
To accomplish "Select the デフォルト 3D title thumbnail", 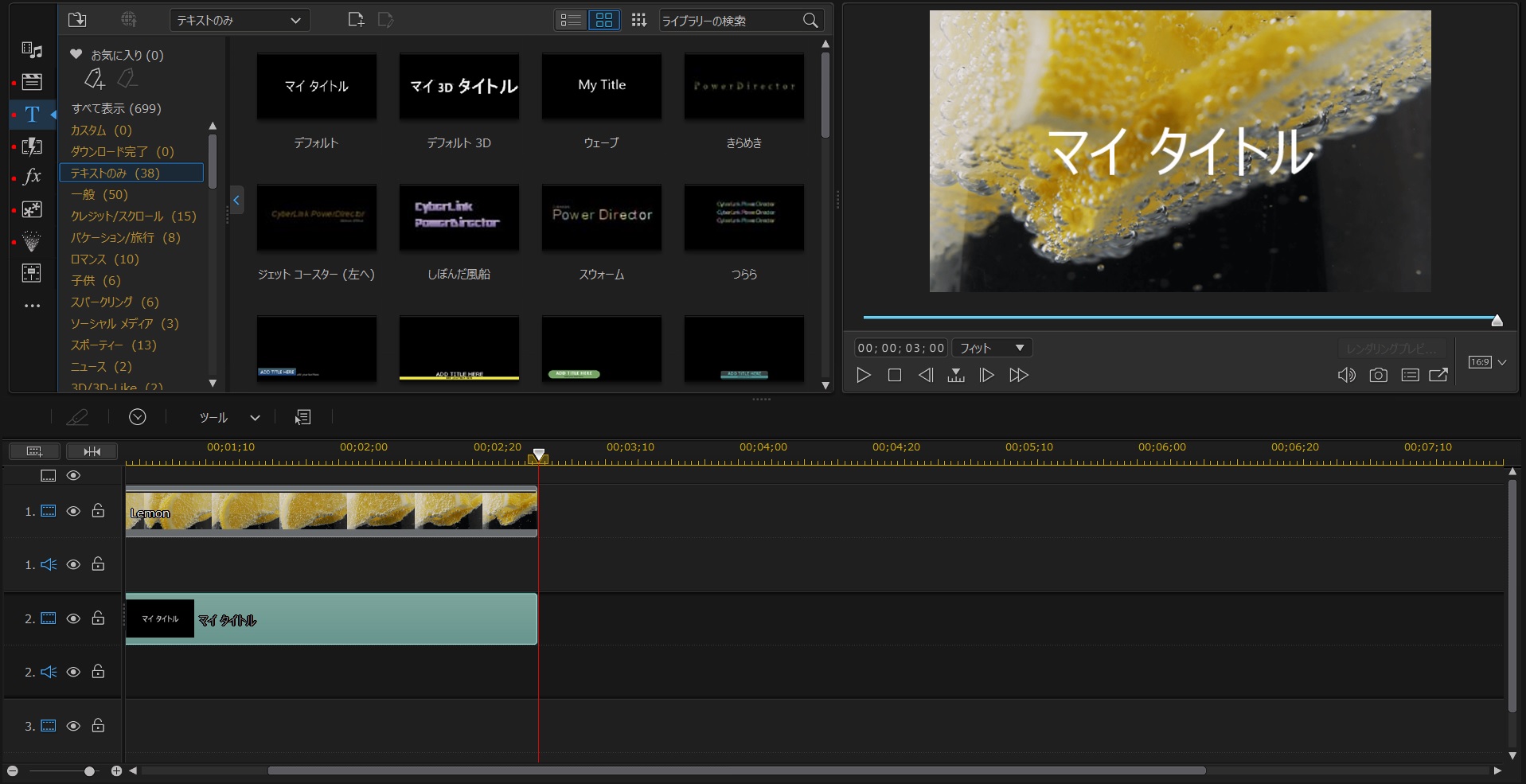I will click(x=459, y=87).
